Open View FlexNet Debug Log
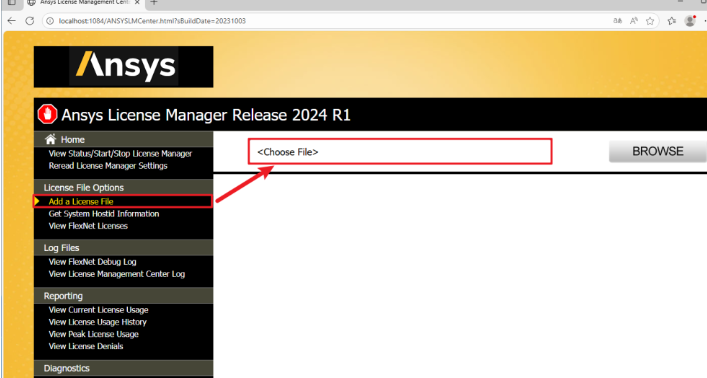The image size is (707, 378). point(92,262)
